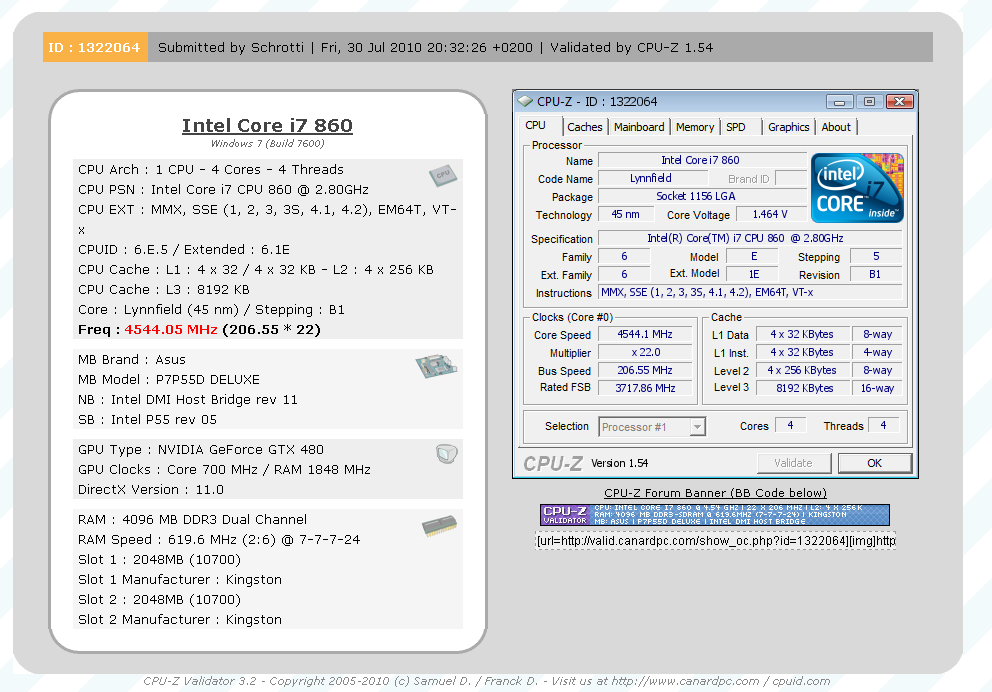The image size is (992, 692).
Task: Click the Instructions field in CPU-Z
Action: tap(750, 292)
